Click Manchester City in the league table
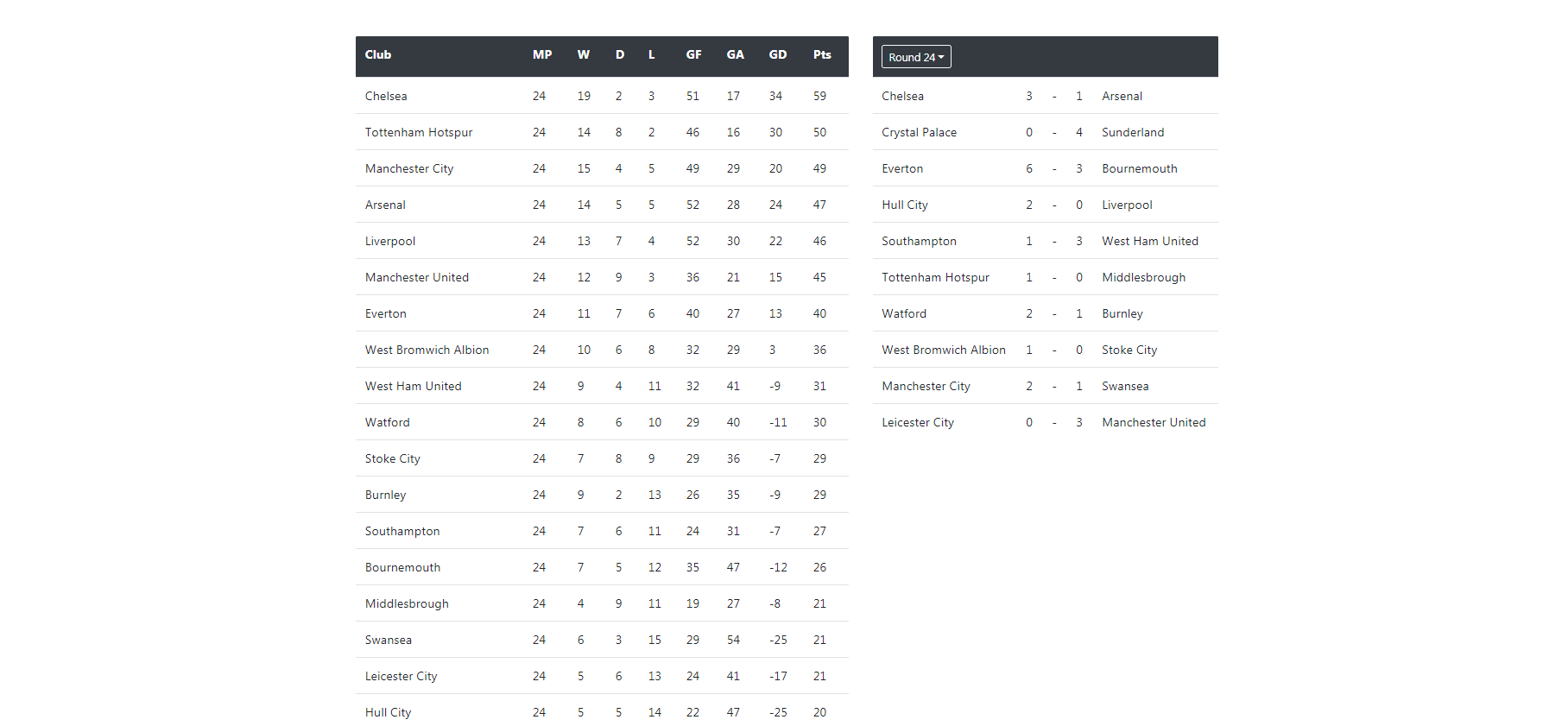This screenshot has height=726, width=1568. click(x=409, y=168)
